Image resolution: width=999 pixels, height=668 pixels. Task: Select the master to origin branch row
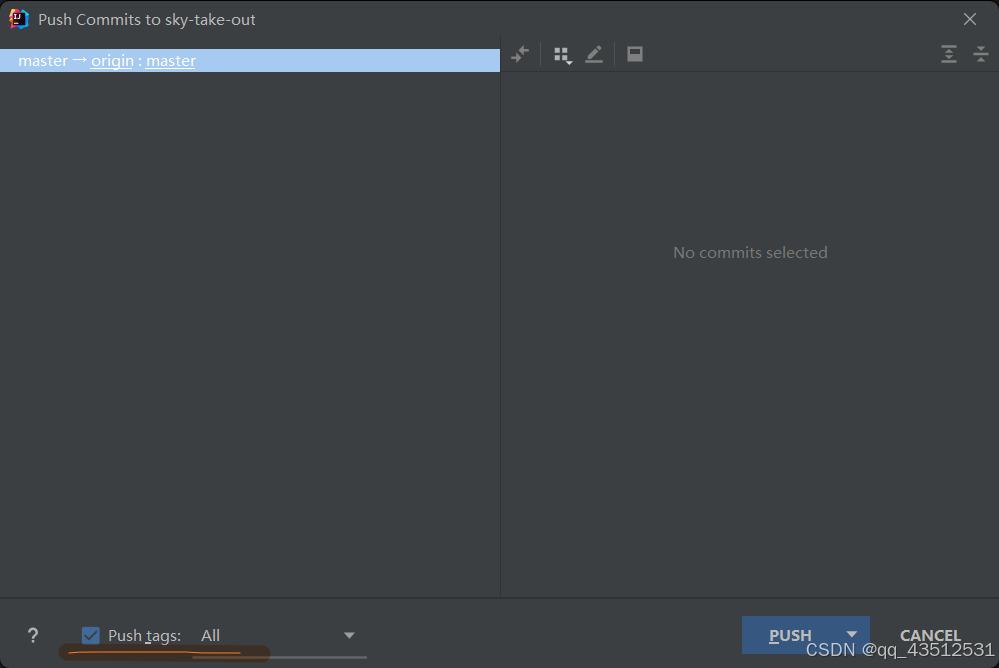coord(250,61)
